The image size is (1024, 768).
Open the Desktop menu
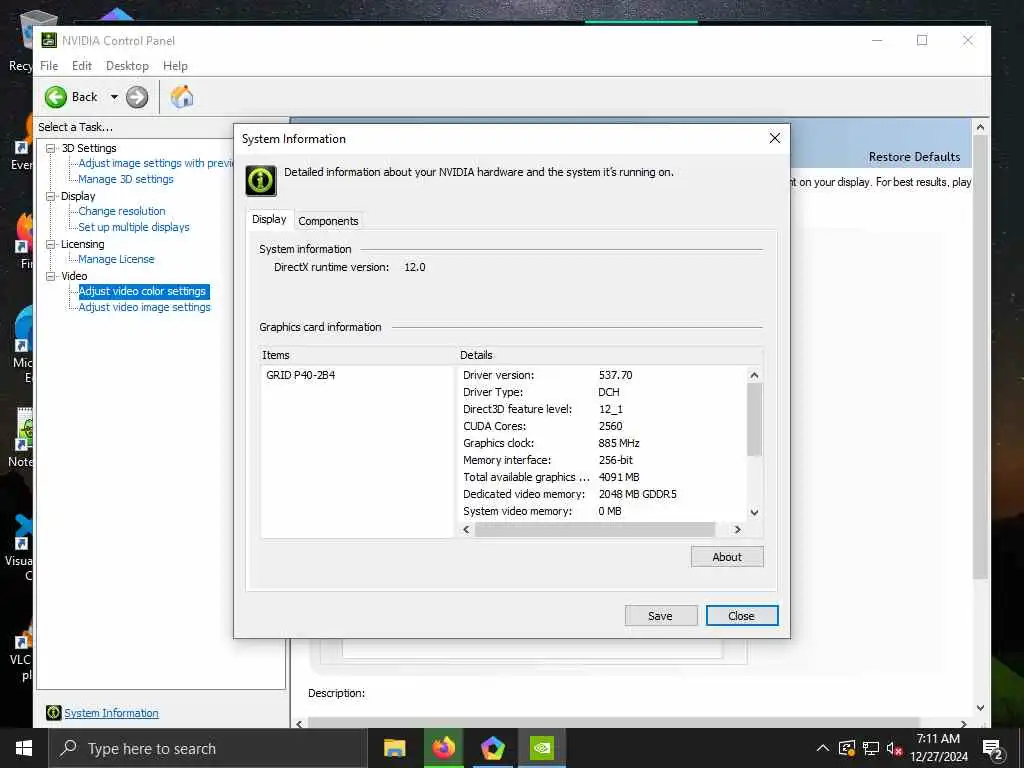[x=127, y=66]
